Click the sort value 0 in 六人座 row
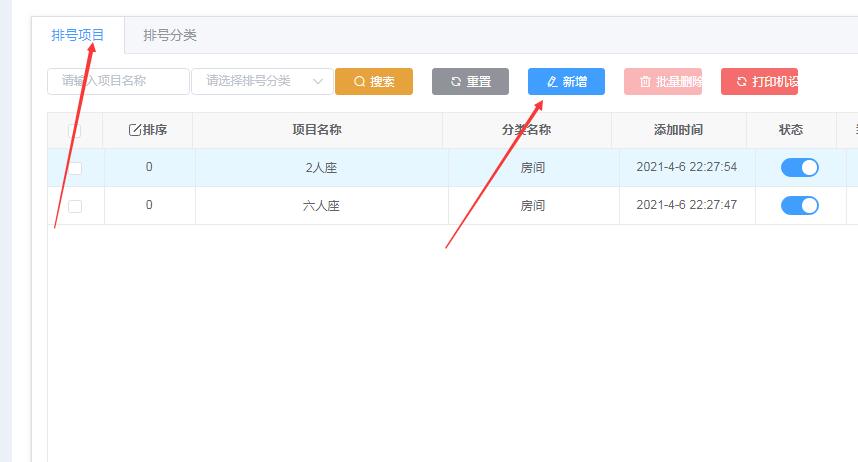The height and width of the screenshot is (462, 858). pos(149,205)
